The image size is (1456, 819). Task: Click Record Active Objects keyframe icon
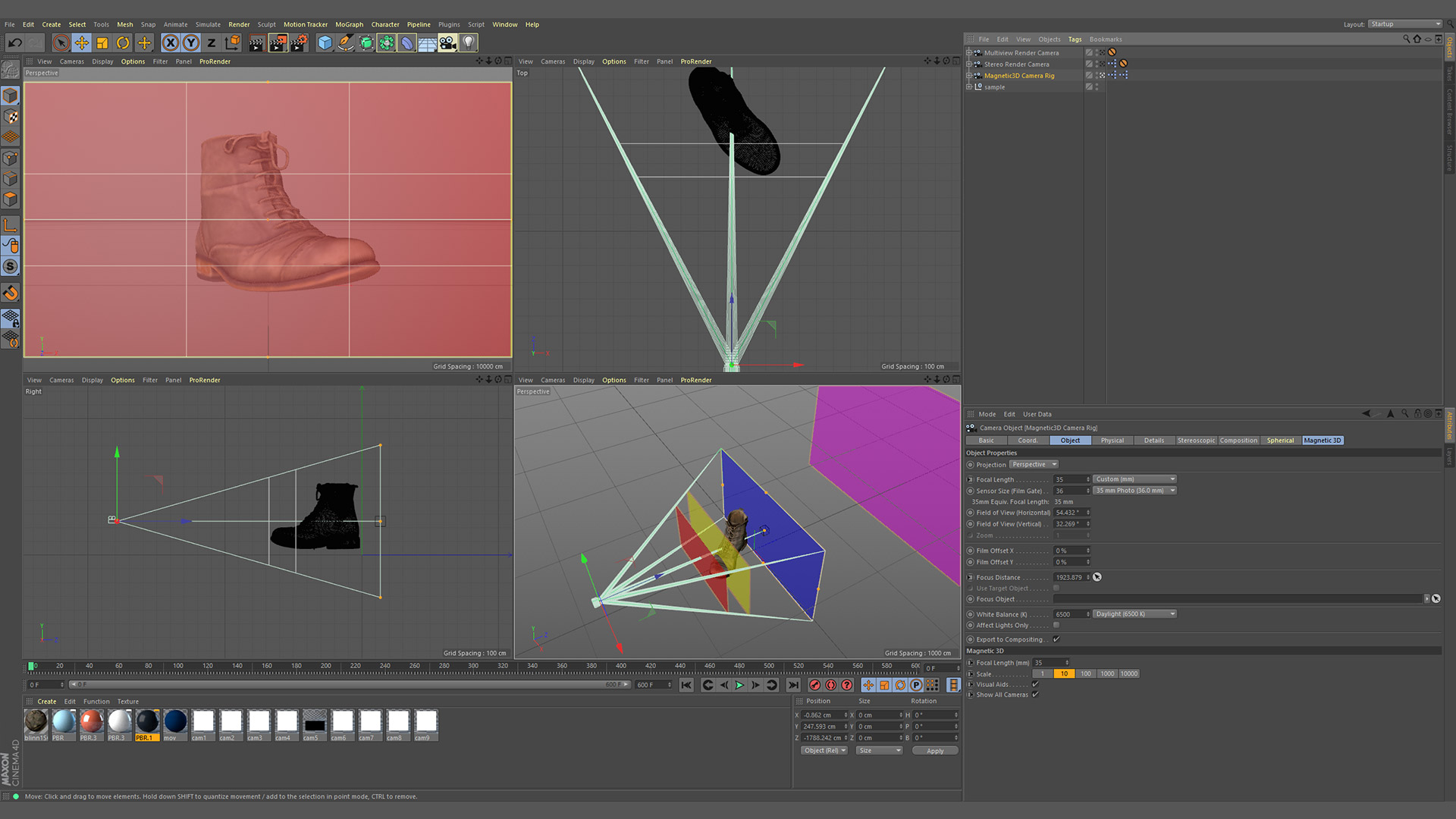click(x=815, y=685)
